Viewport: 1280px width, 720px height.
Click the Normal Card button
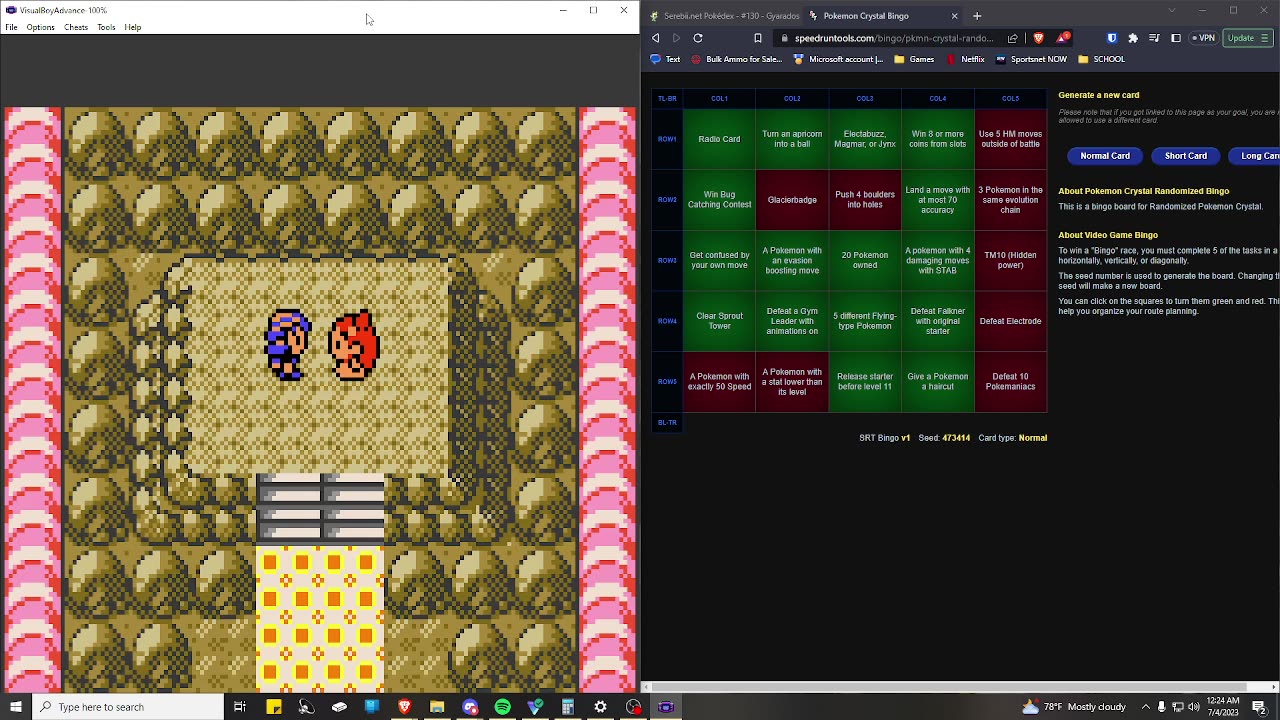point(1105,156)
